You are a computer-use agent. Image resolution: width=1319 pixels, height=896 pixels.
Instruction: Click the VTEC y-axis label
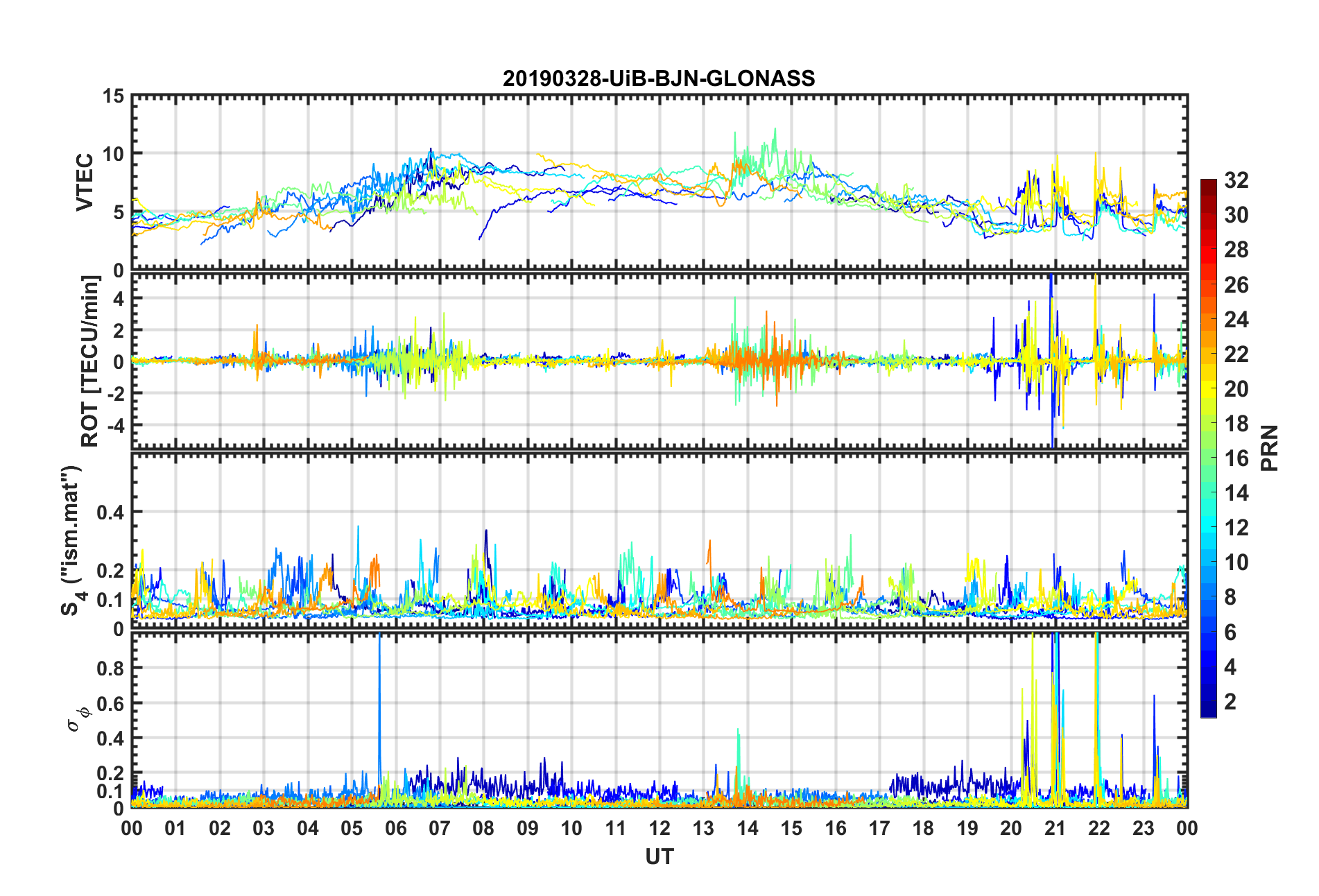tap(85, 182)
